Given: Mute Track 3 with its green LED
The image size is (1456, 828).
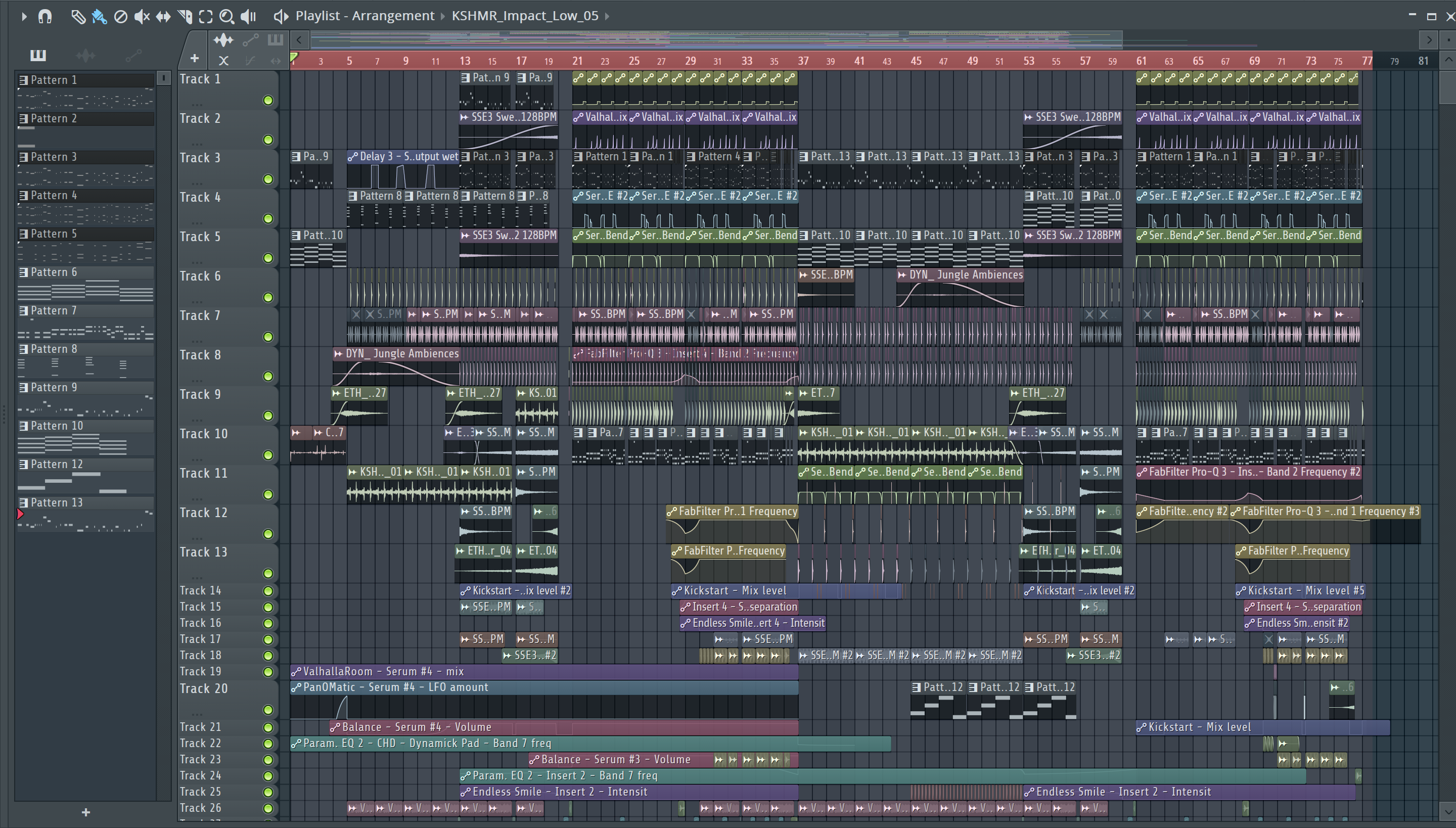Looking at the screenshot, I should tap(268, 179).
